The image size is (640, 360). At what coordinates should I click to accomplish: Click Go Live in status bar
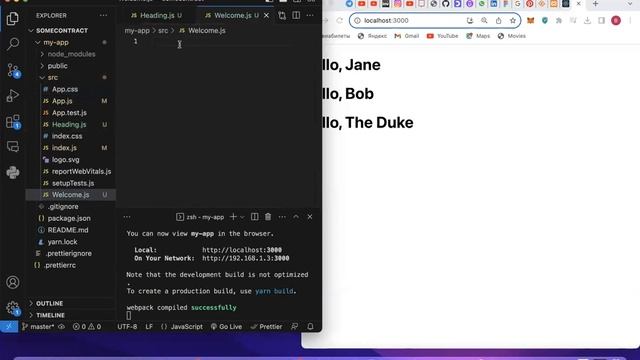[227, 327]
